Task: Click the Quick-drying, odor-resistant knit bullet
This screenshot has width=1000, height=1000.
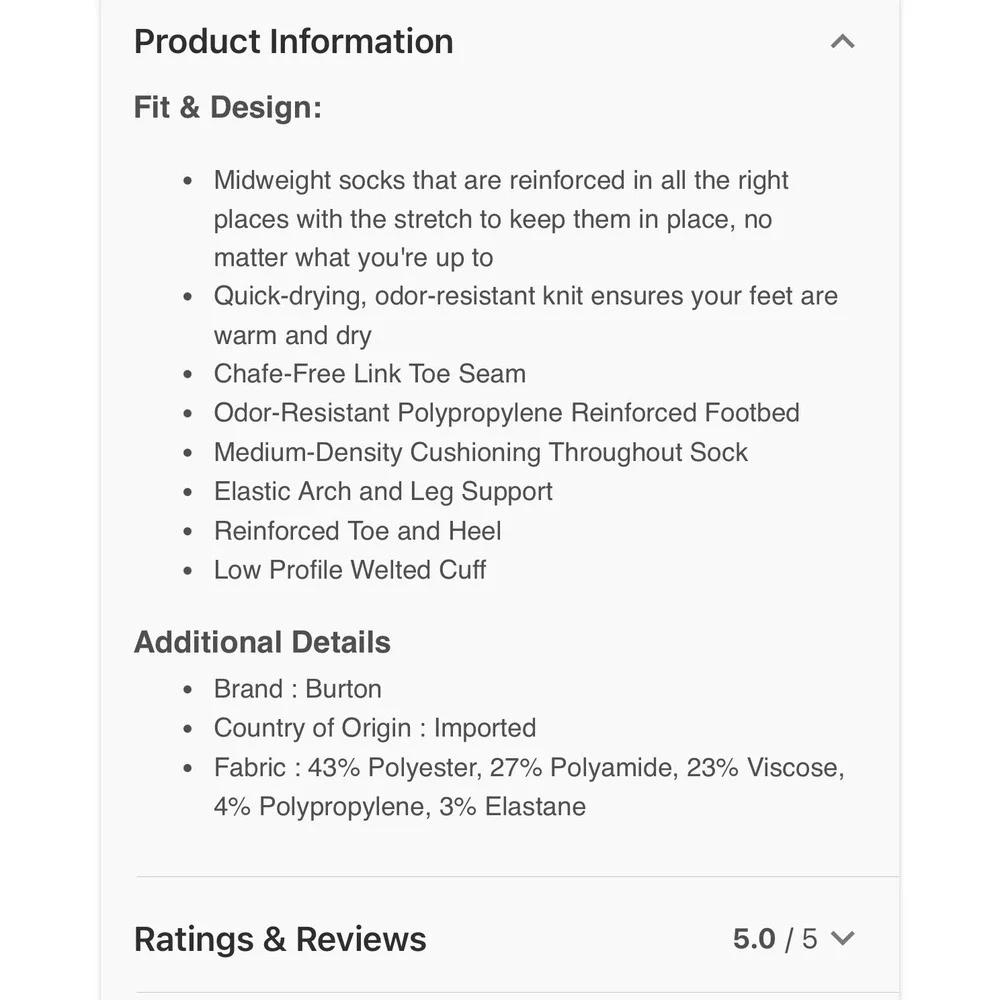Action: pyautogui.click(x=526, y=316)
